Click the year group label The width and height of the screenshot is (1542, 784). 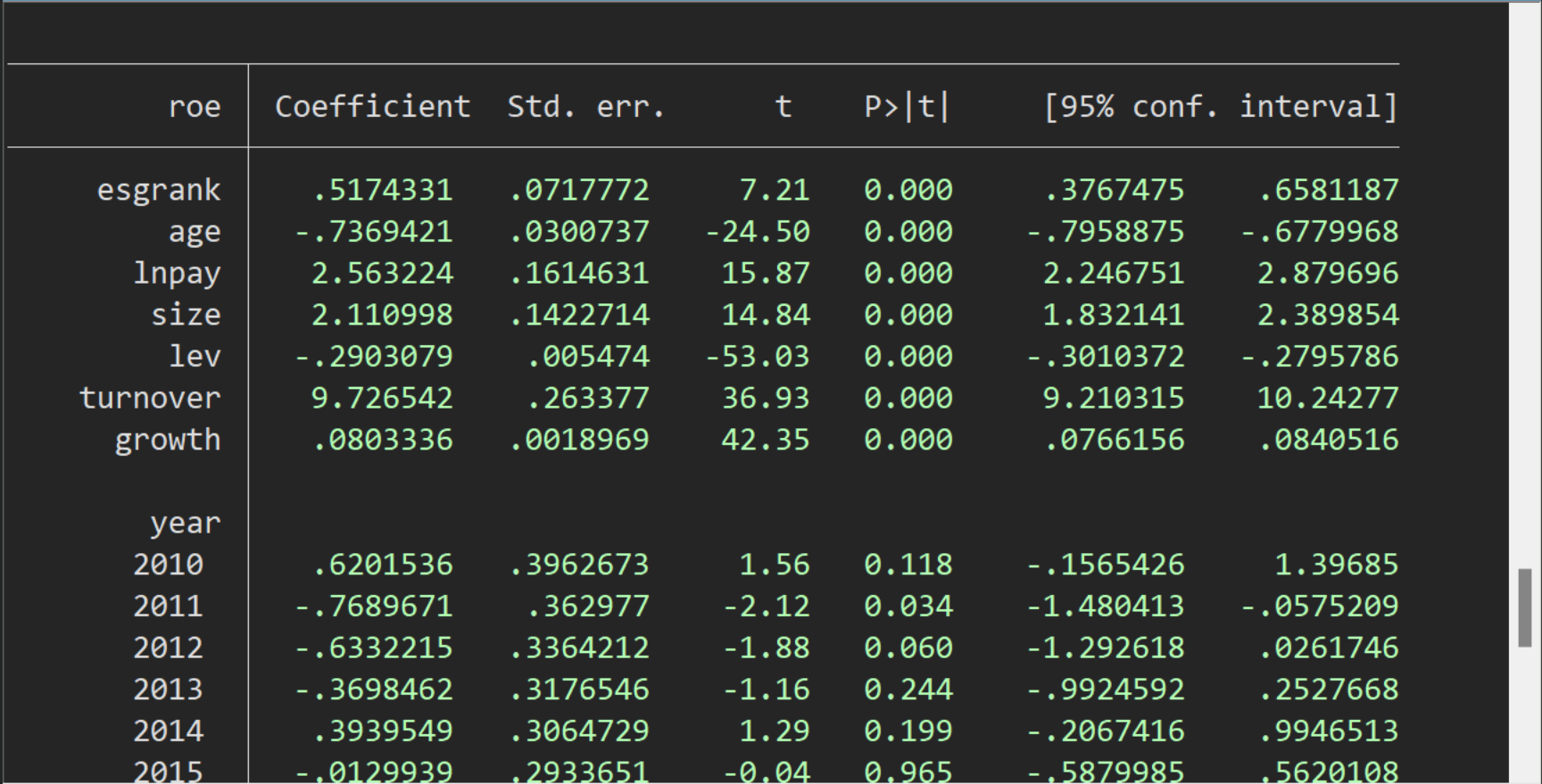tap(185, 523)
